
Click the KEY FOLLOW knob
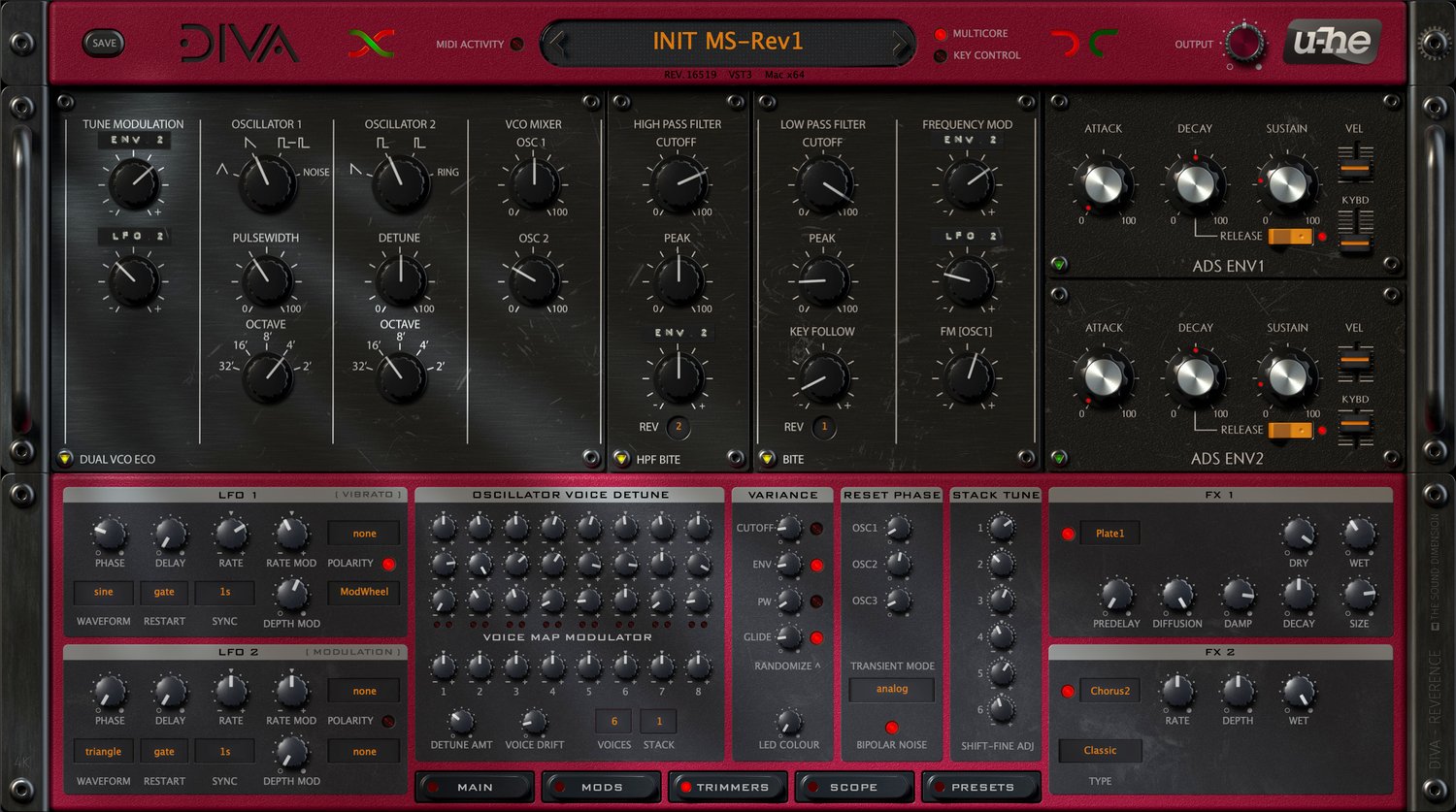pos(823,376)
